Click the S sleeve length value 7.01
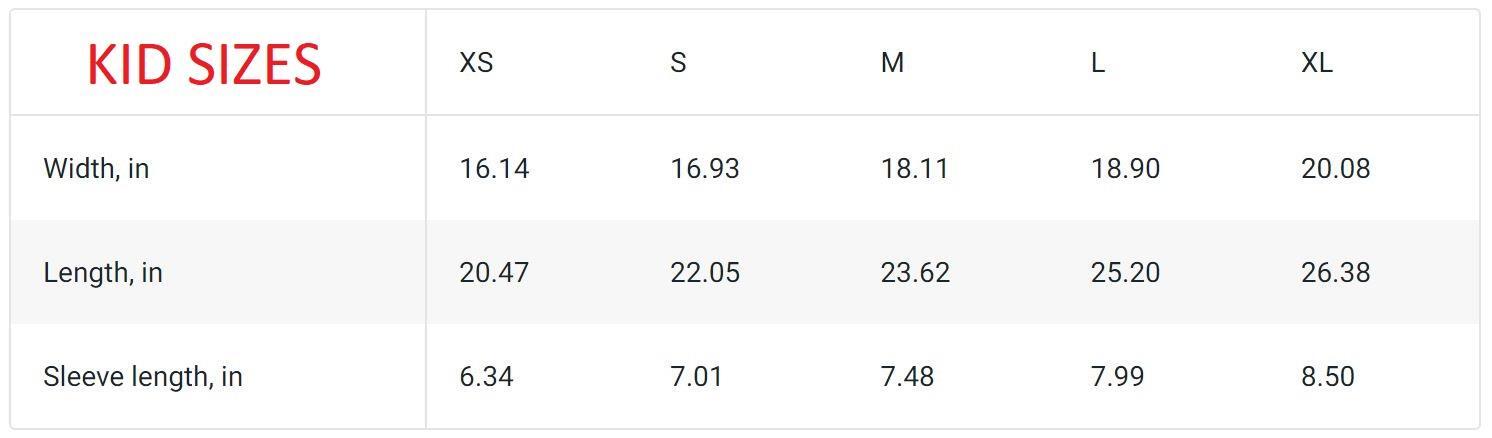Viewport: 1492px width, 438px height. [696, 376]
